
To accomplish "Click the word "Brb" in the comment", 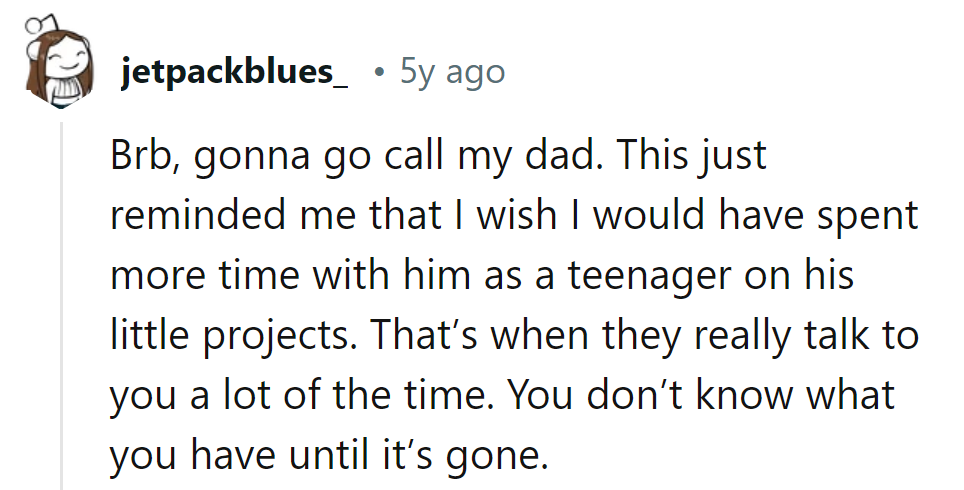I will (138, 158).
